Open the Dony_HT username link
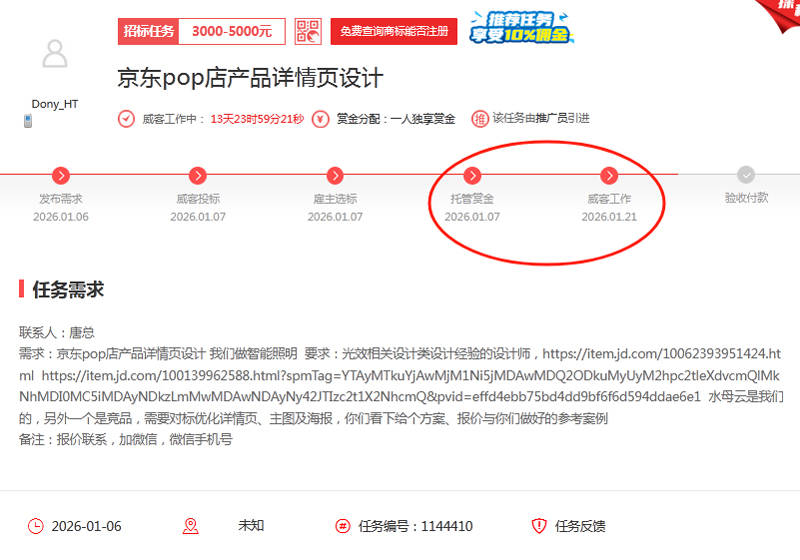 point(55,104)
